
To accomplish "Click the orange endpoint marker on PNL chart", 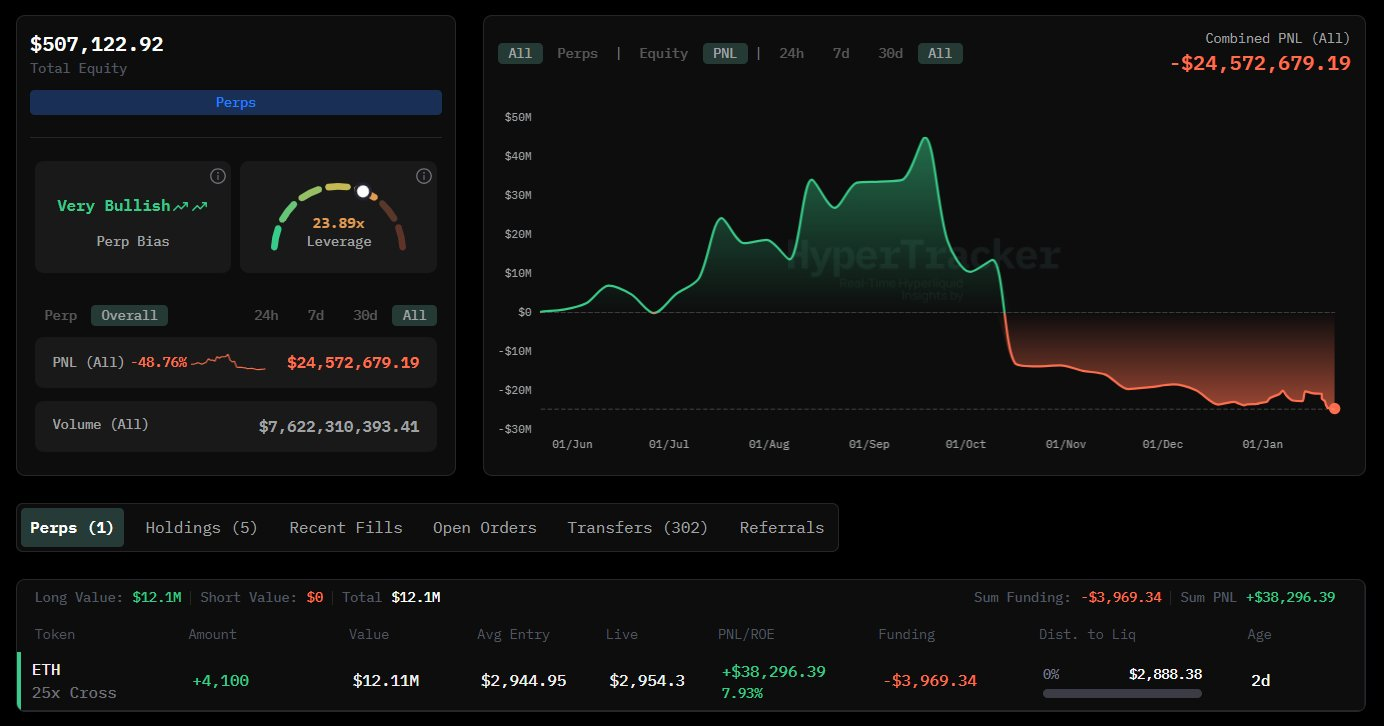I will pos(1334,408).
